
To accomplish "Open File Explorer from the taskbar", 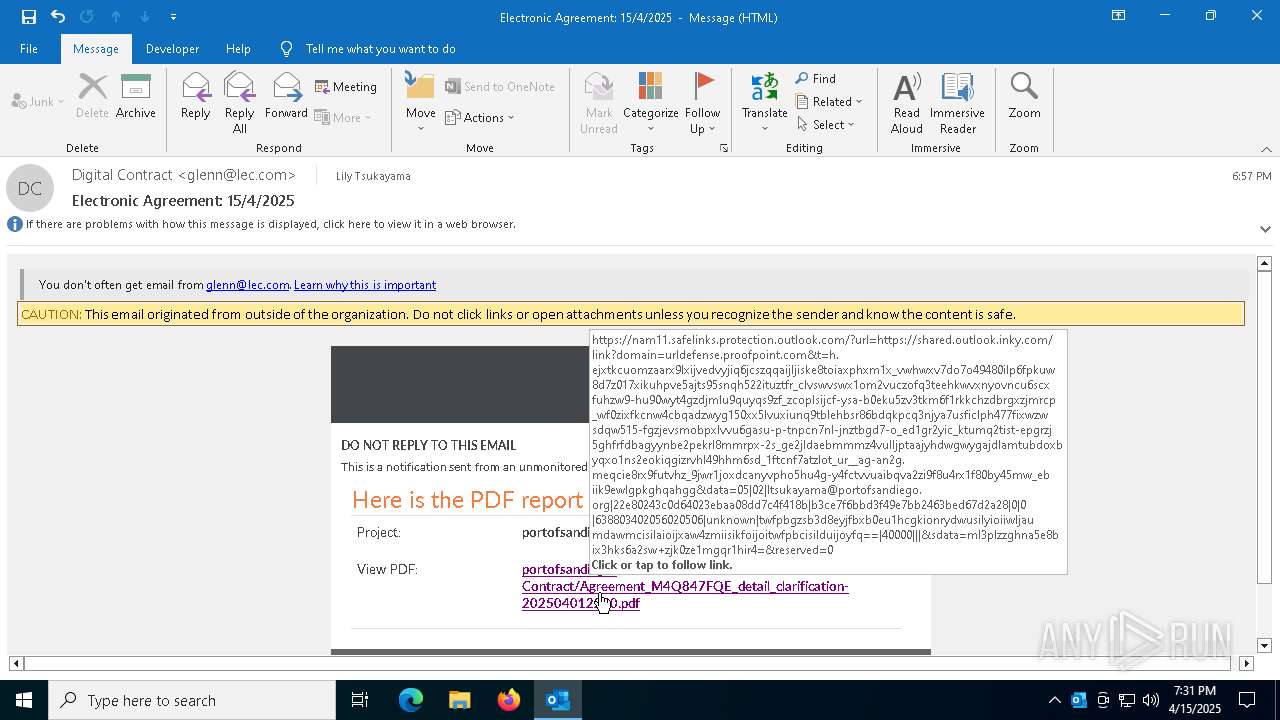I will [459, 700].
